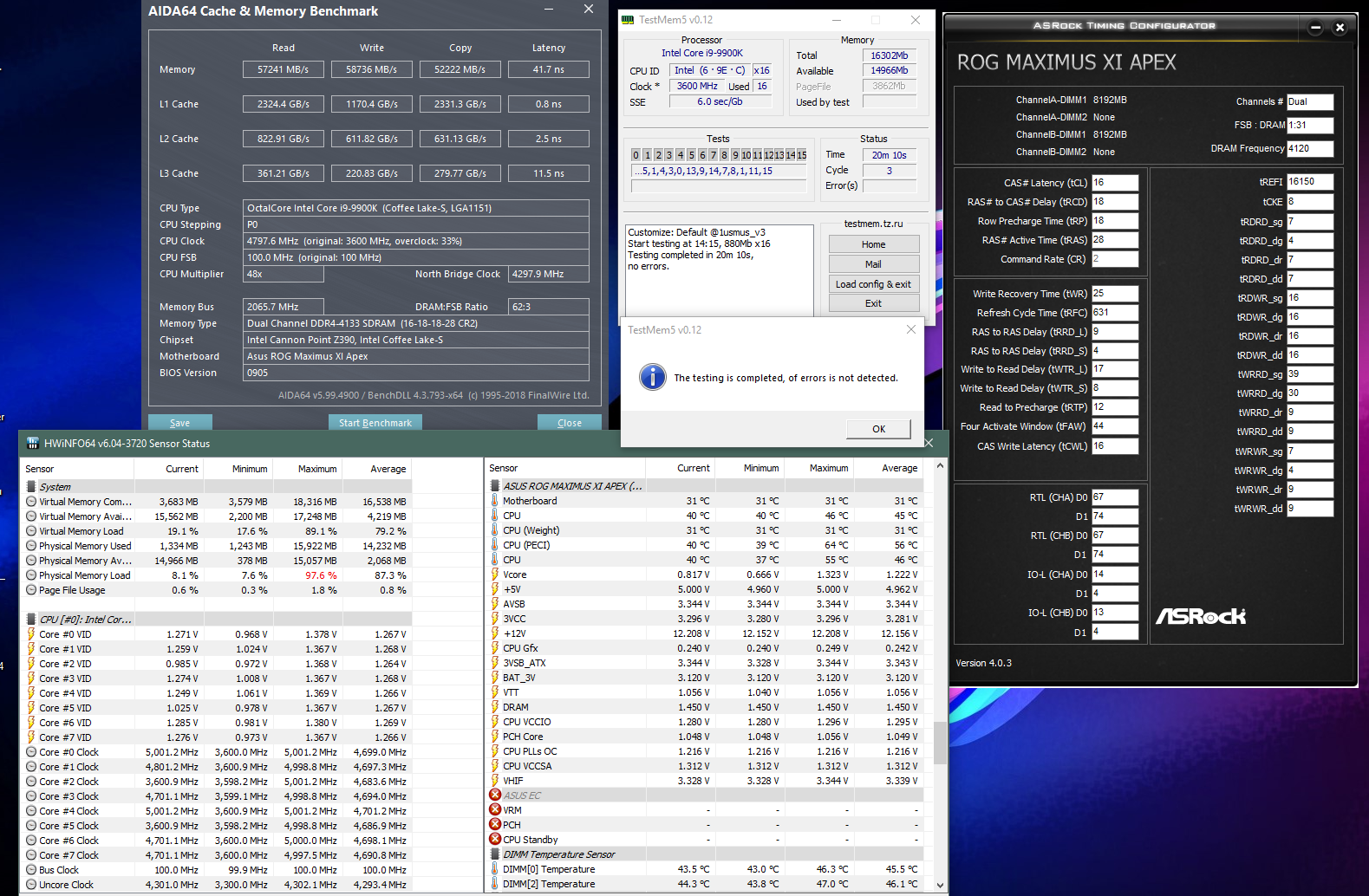Click the lightning icon beside VTT

[495, 692]
